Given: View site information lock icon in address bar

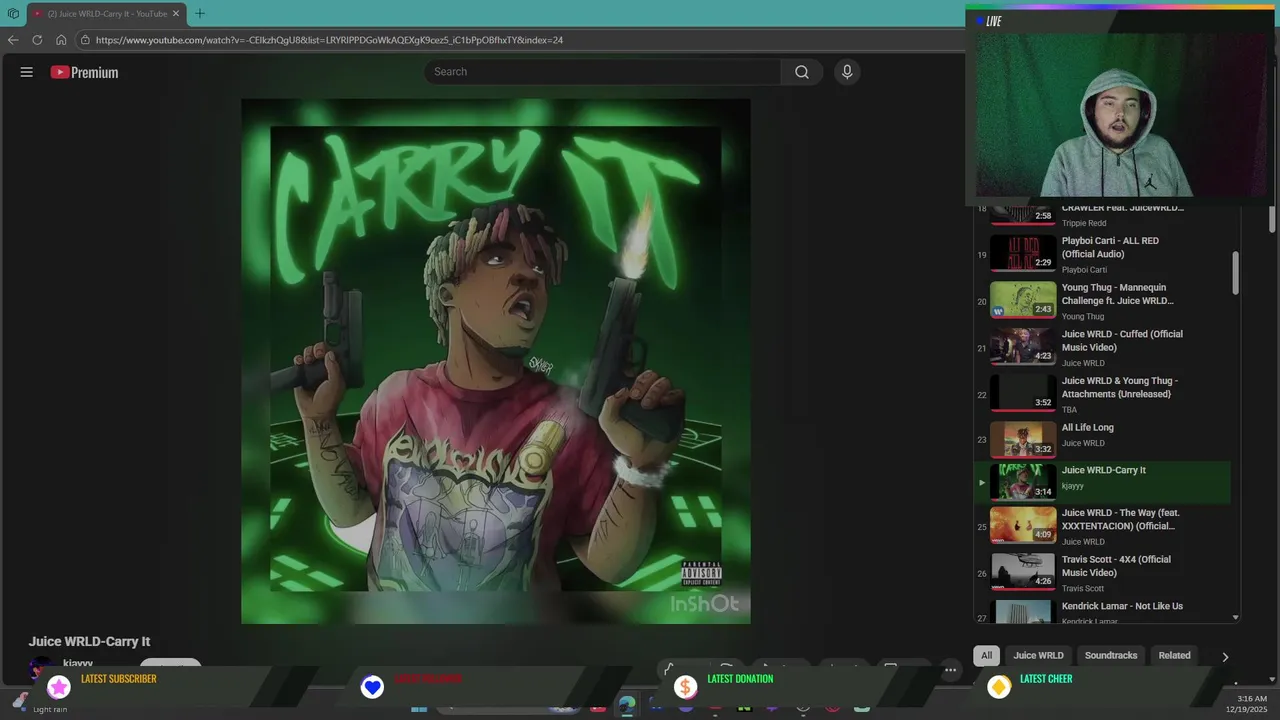Looking at the screenshot, I should (86, 40).
